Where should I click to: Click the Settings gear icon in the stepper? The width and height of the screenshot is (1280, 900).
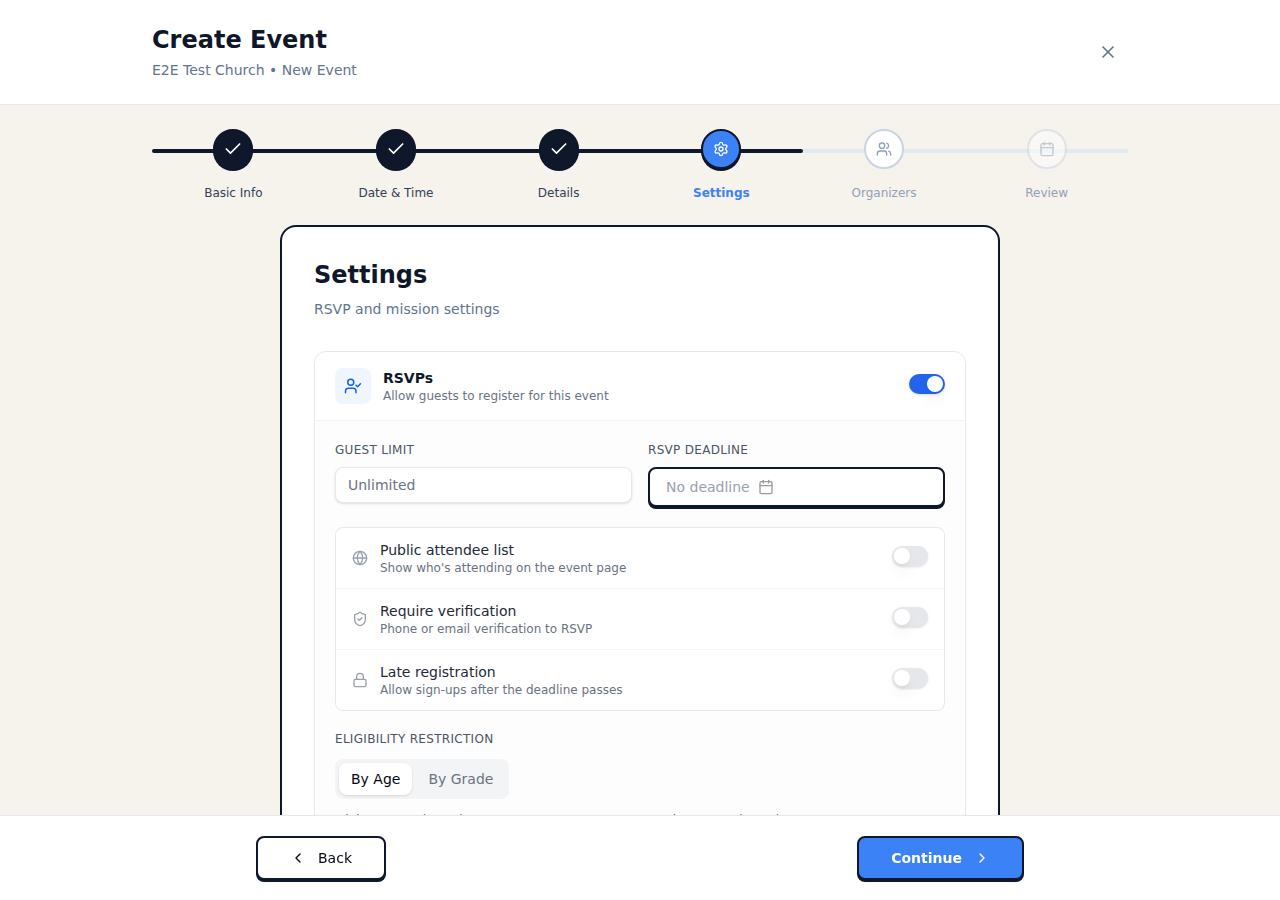721,149
